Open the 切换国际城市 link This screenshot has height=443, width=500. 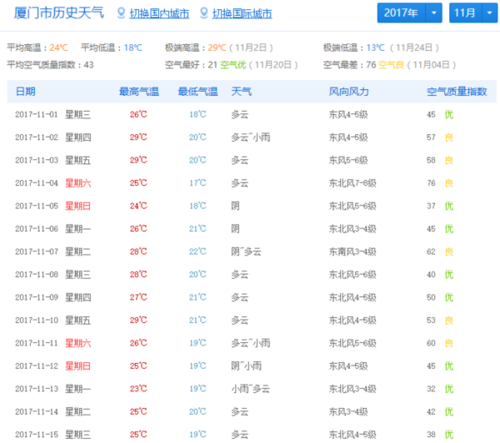pyautogui.click(x=242, y=13)
